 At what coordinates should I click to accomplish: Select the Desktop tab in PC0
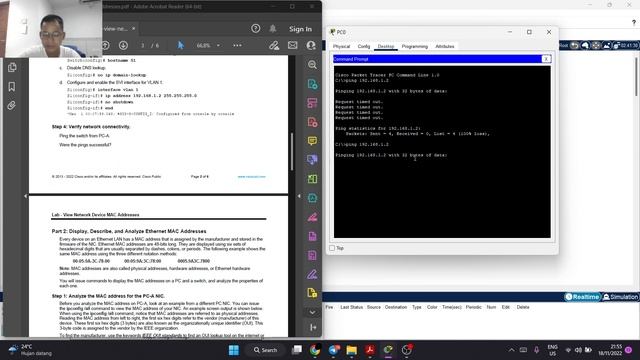pos(386,47)
